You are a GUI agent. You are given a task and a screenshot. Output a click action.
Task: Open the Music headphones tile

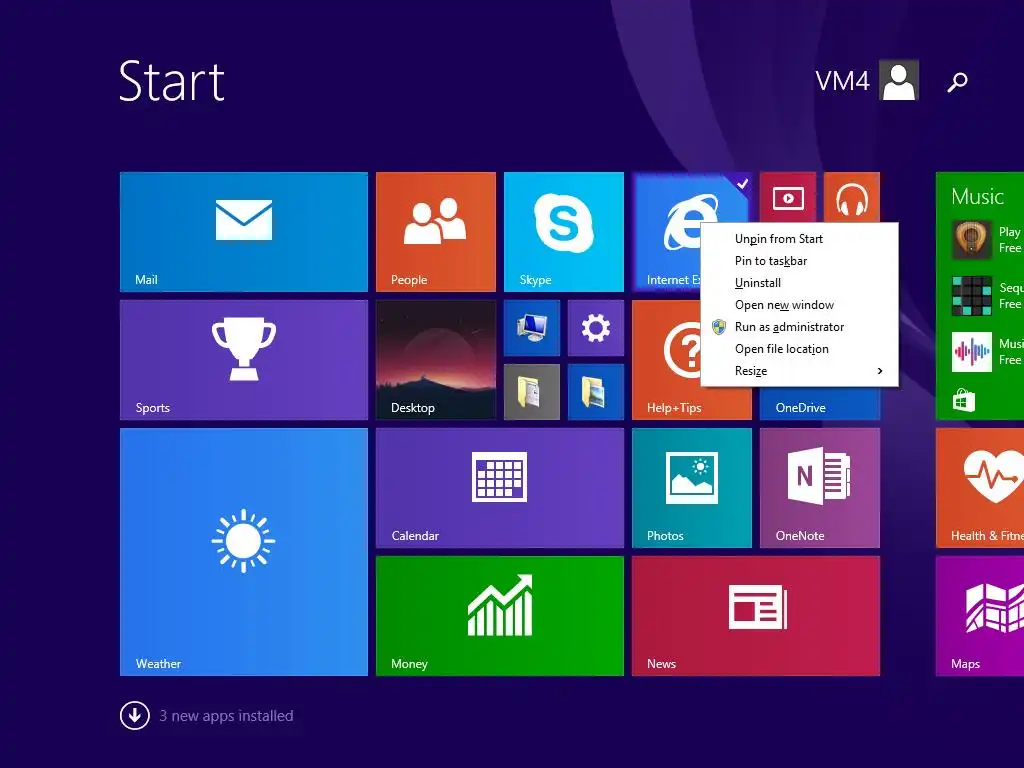click(852, 197)
